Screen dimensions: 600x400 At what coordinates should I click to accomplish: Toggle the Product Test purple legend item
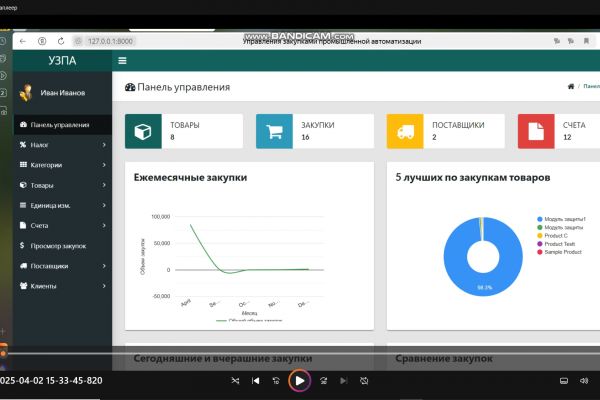(x=556, y=244)
